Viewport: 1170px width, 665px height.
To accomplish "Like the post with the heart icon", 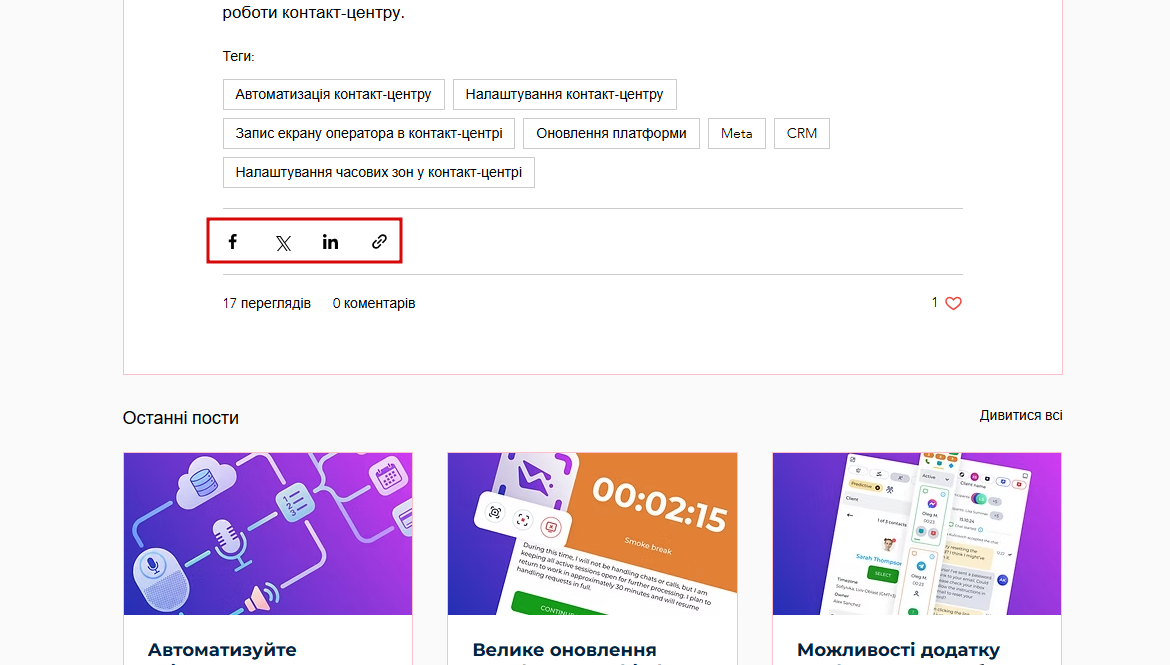I will 954,303.
